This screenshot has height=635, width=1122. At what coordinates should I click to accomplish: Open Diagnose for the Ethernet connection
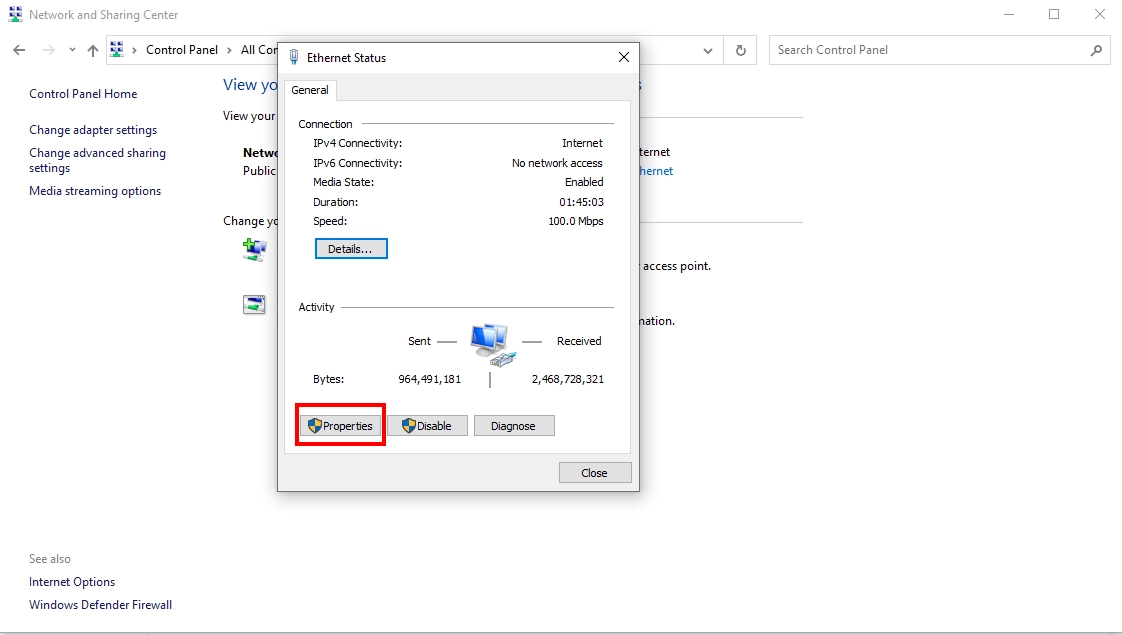coord(513,426)
